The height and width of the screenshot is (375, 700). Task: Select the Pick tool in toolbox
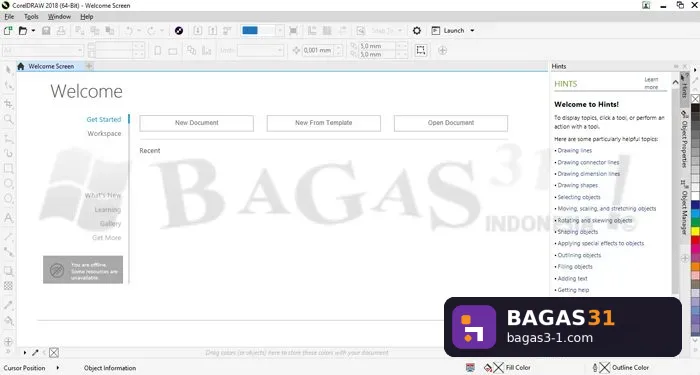8,70
